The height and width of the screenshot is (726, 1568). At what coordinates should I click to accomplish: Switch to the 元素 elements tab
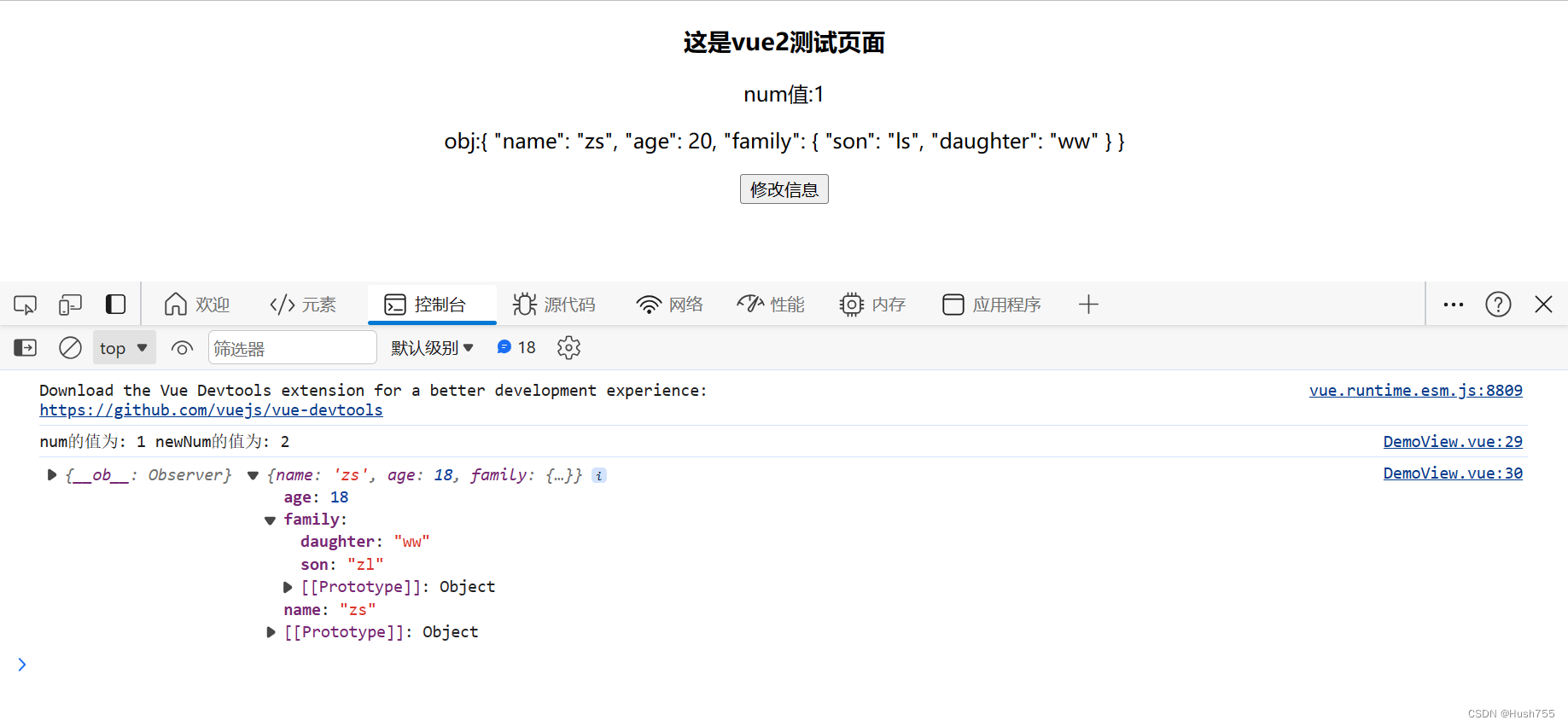[303, 305]
